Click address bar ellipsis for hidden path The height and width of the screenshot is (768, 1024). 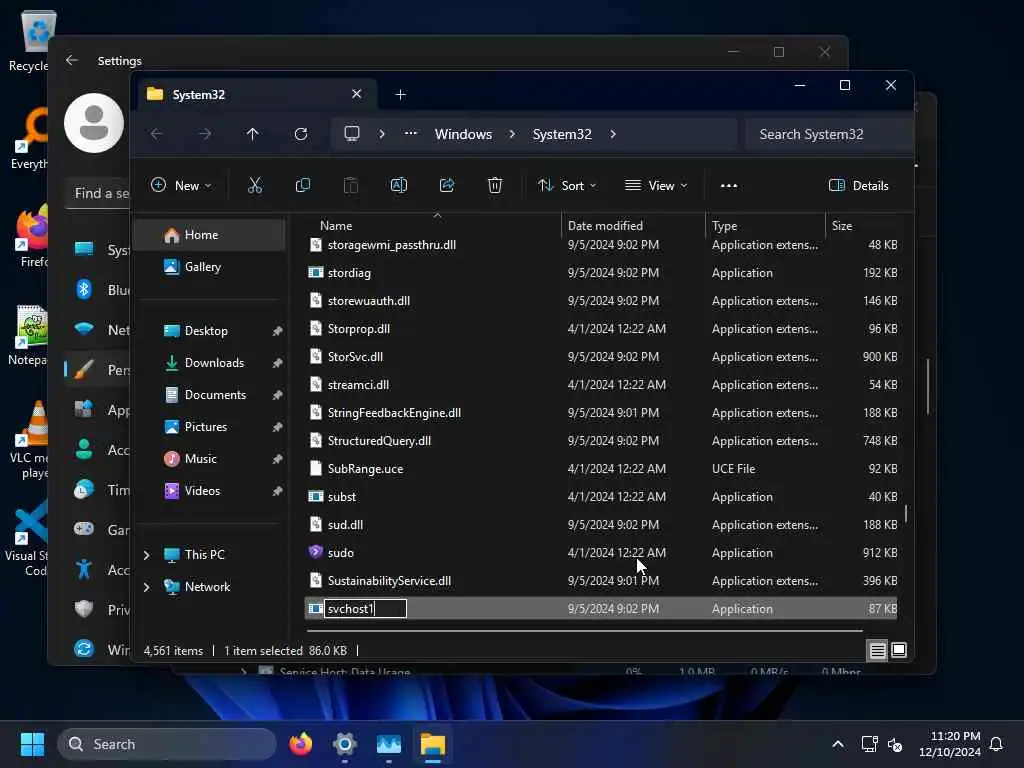410,133
